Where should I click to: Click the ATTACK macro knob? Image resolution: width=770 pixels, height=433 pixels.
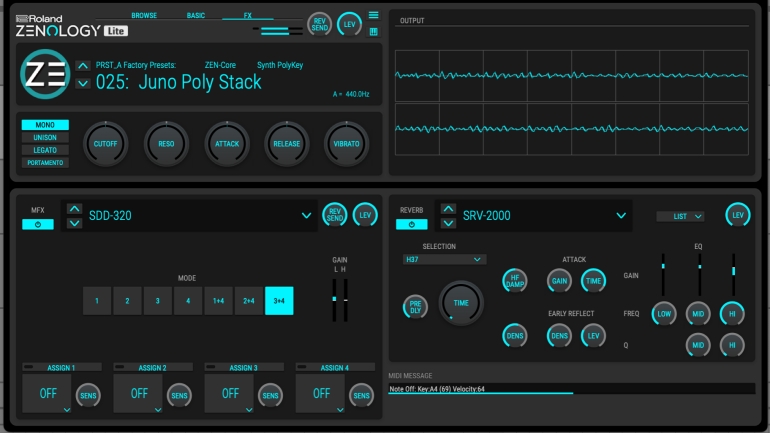coord(227,144)
